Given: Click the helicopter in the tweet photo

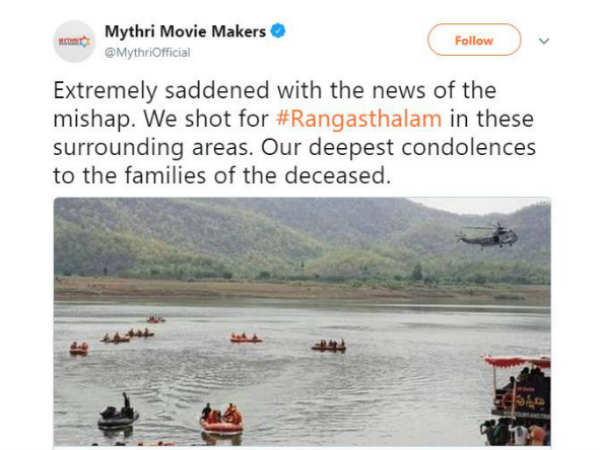Looking at the screenshot, I should coord(488,236).
